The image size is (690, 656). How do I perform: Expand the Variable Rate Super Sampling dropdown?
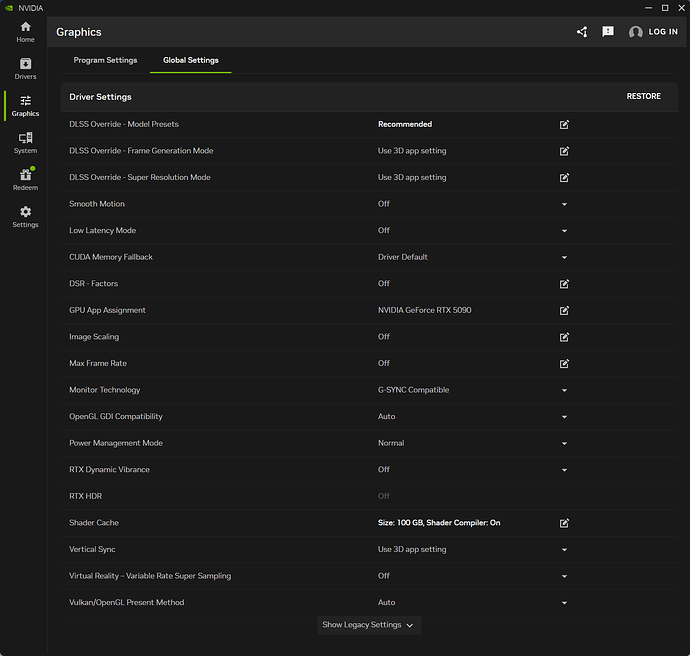coord(564,576)
